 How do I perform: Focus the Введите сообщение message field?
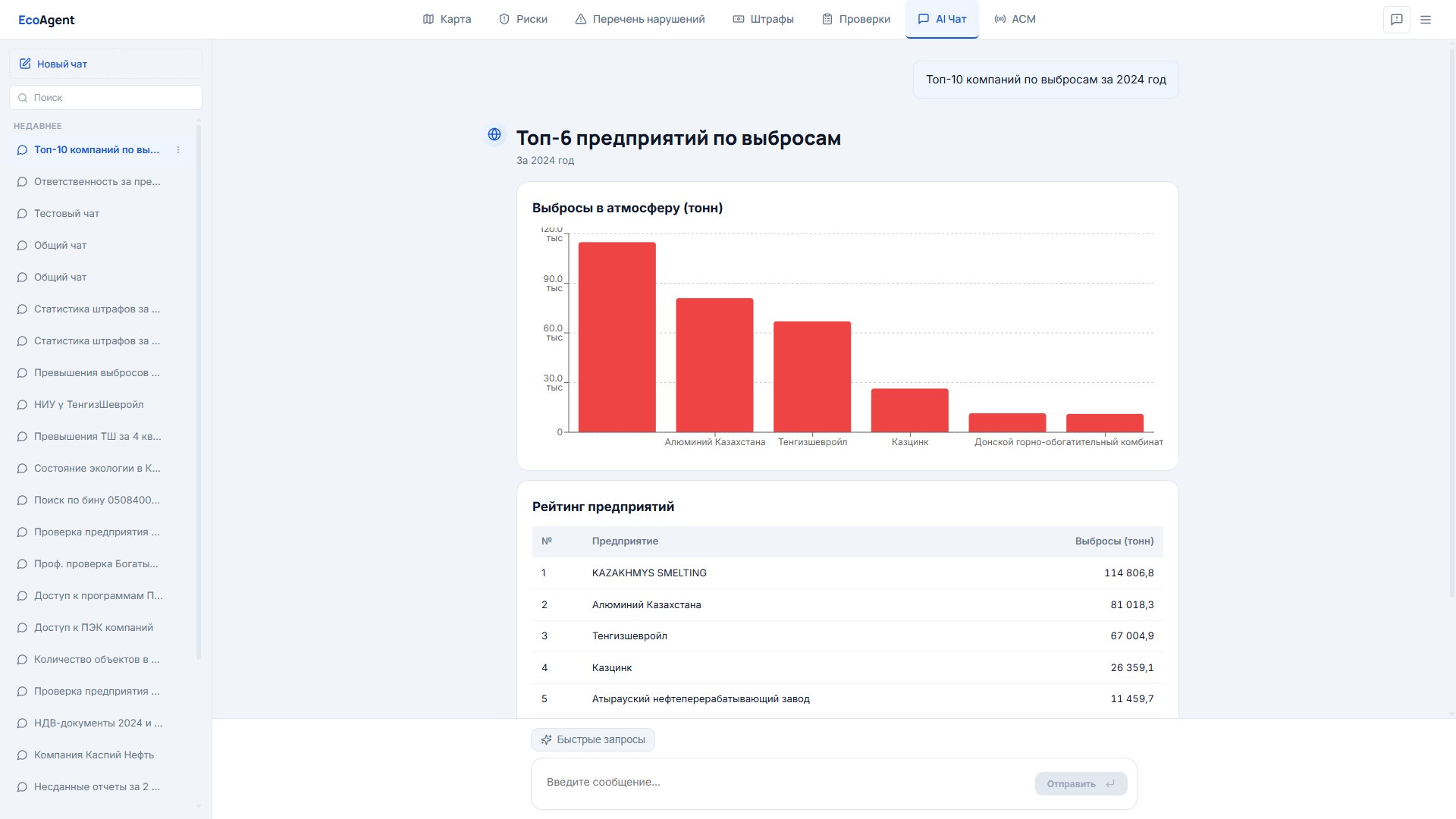[x=785, y=783]
